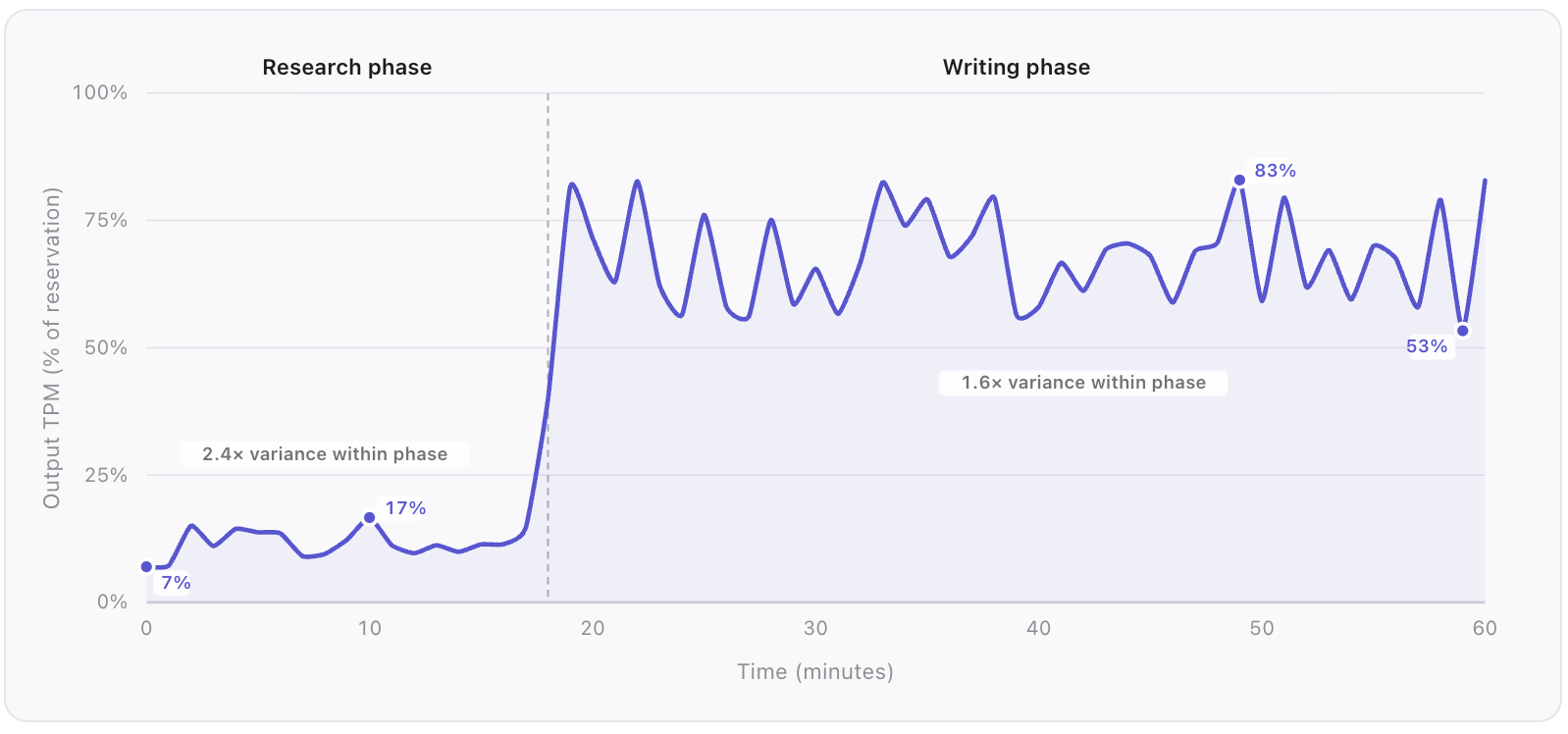The height and width of the screenshot is (734, 1568).
Task: Click the 60 minute x-axis tick label
Action: coord(1484,629)
